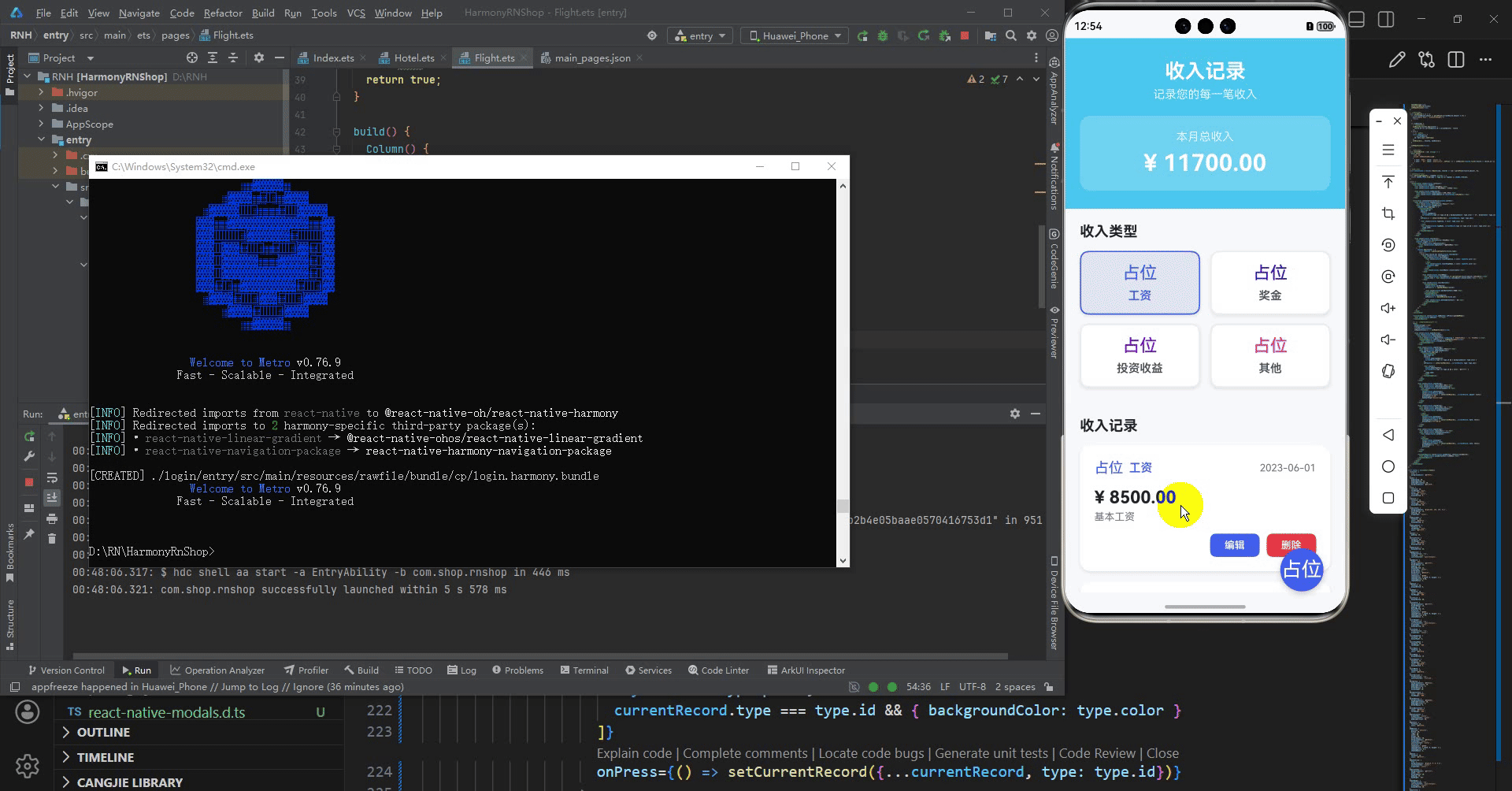Toggle soft-wrap icon in Run panel
The height and width of the screenshot is (791, 1512).
[52, 478]
